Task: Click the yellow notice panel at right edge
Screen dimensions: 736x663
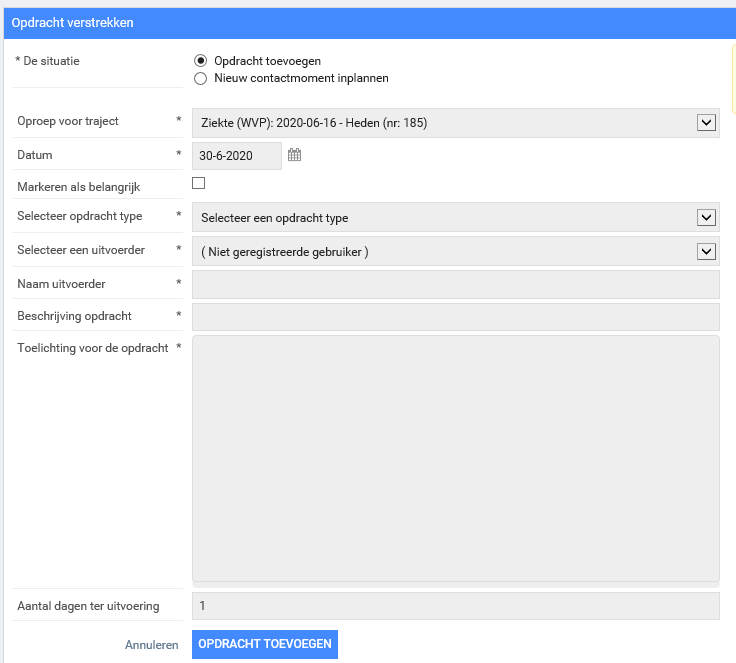Action: click(x=733, y=80)
